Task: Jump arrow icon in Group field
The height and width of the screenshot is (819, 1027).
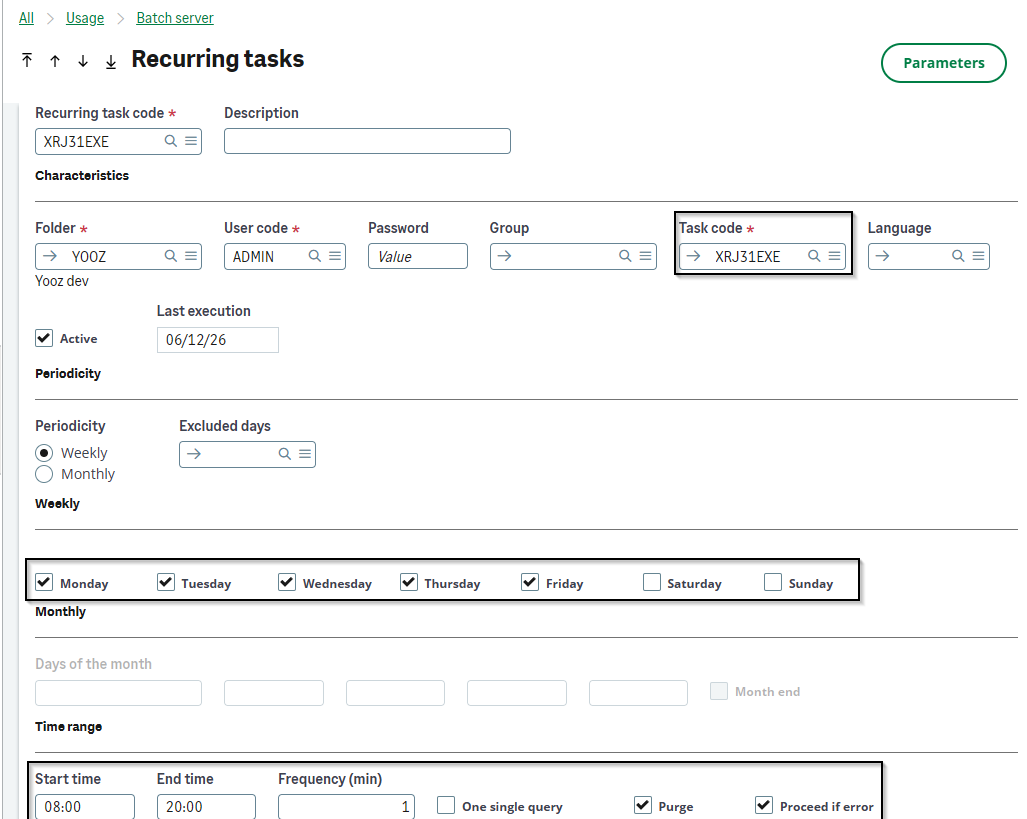Action: (504, 256)
